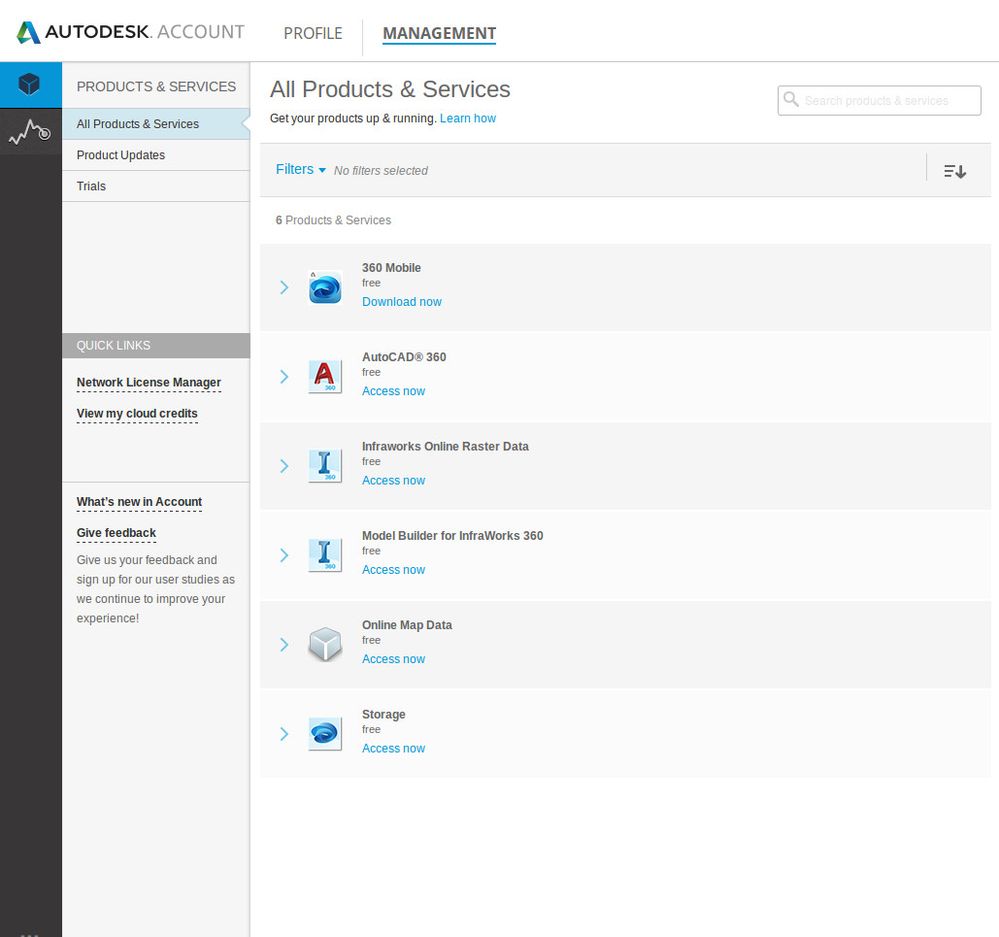Open Product Updates in sidebar
The height and width of the screenshot is (937, 999).
(x=155, y=155)
